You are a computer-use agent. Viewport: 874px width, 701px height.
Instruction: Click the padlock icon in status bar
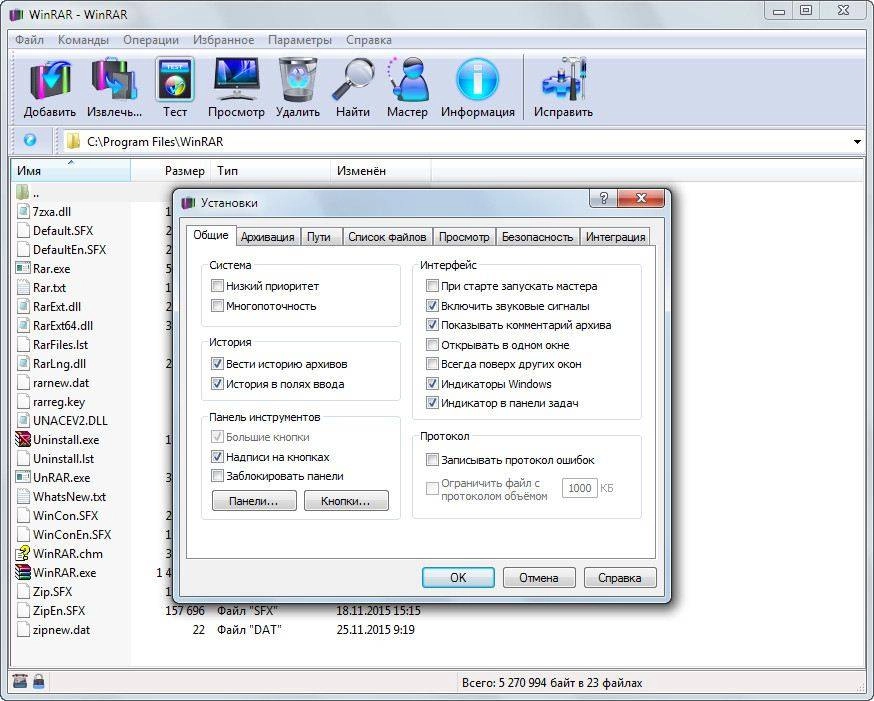pos(38,681)
